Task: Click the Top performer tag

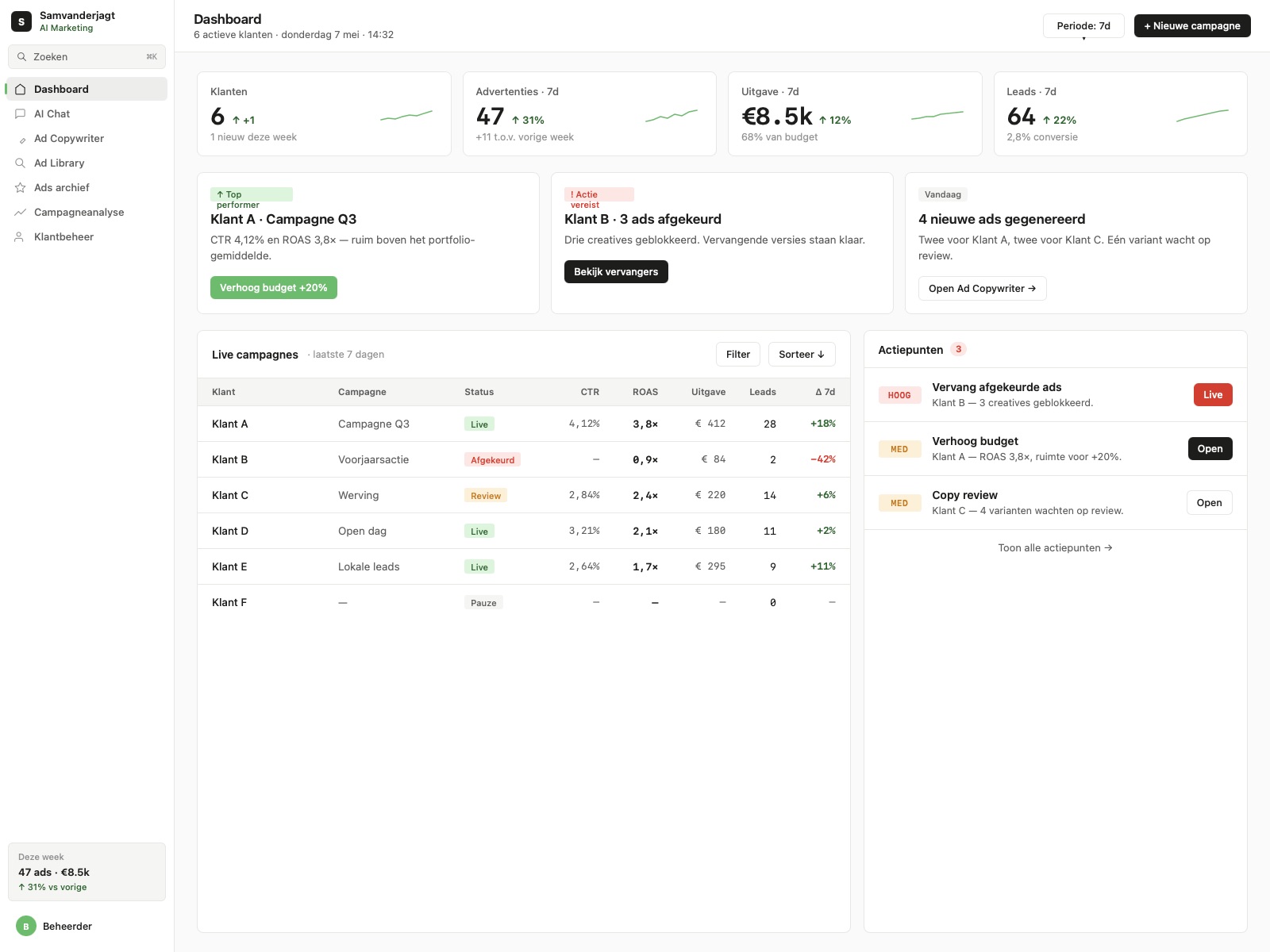Action: 252,194
